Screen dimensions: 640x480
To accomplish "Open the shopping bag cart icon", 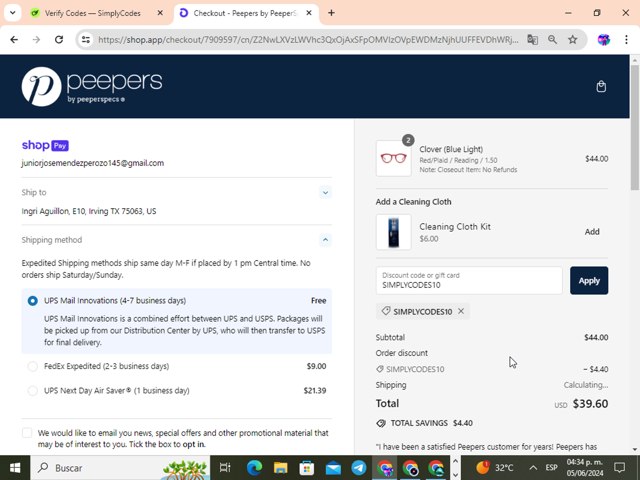I will 601,87.
